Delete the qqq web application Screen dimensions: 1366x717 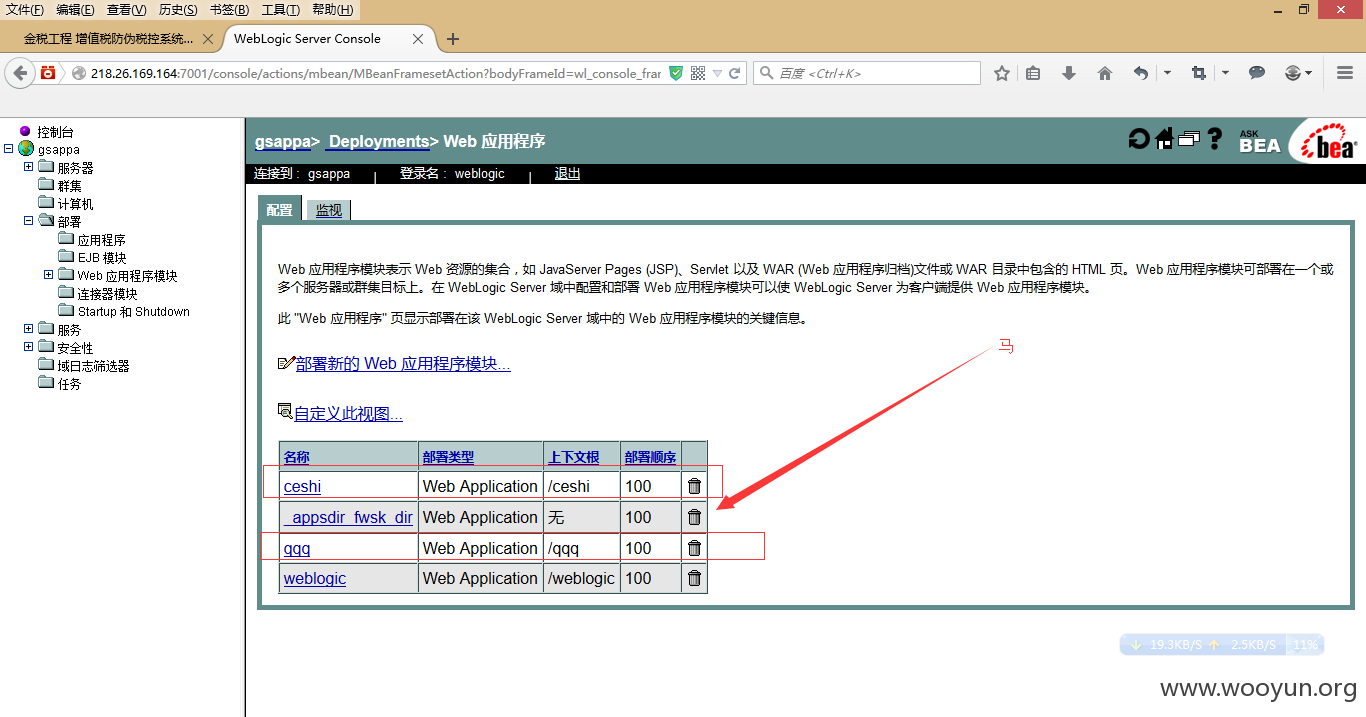(694, 548)
